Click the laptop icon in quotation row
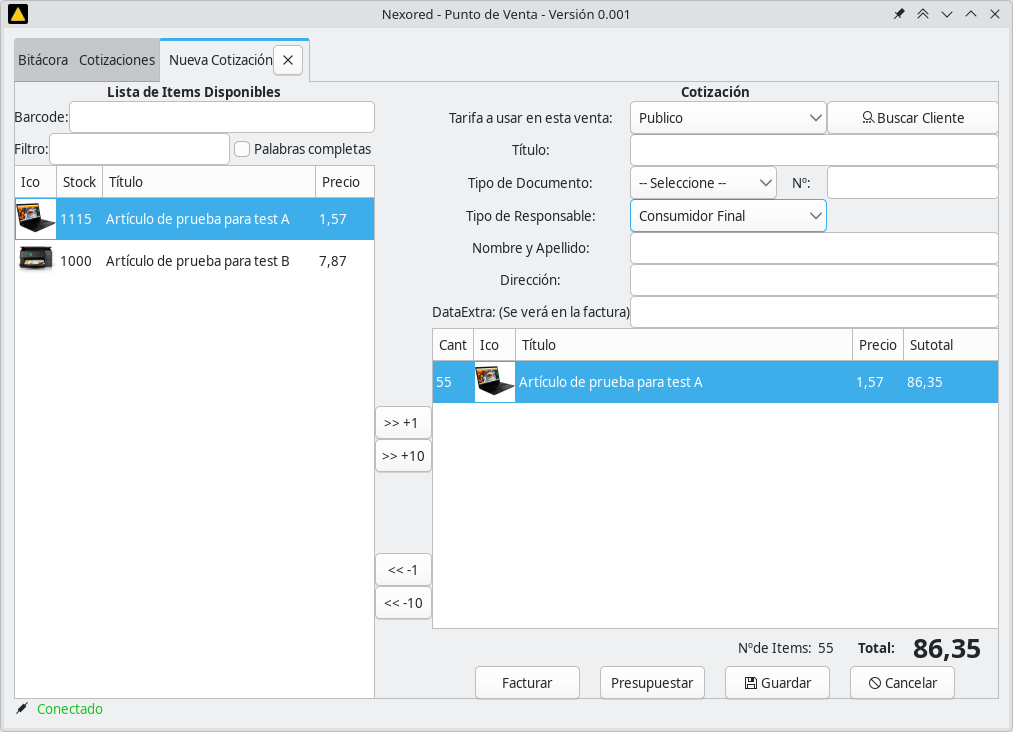The width and height of the screenshot is (1013, 732). click(x=494, y=382)
